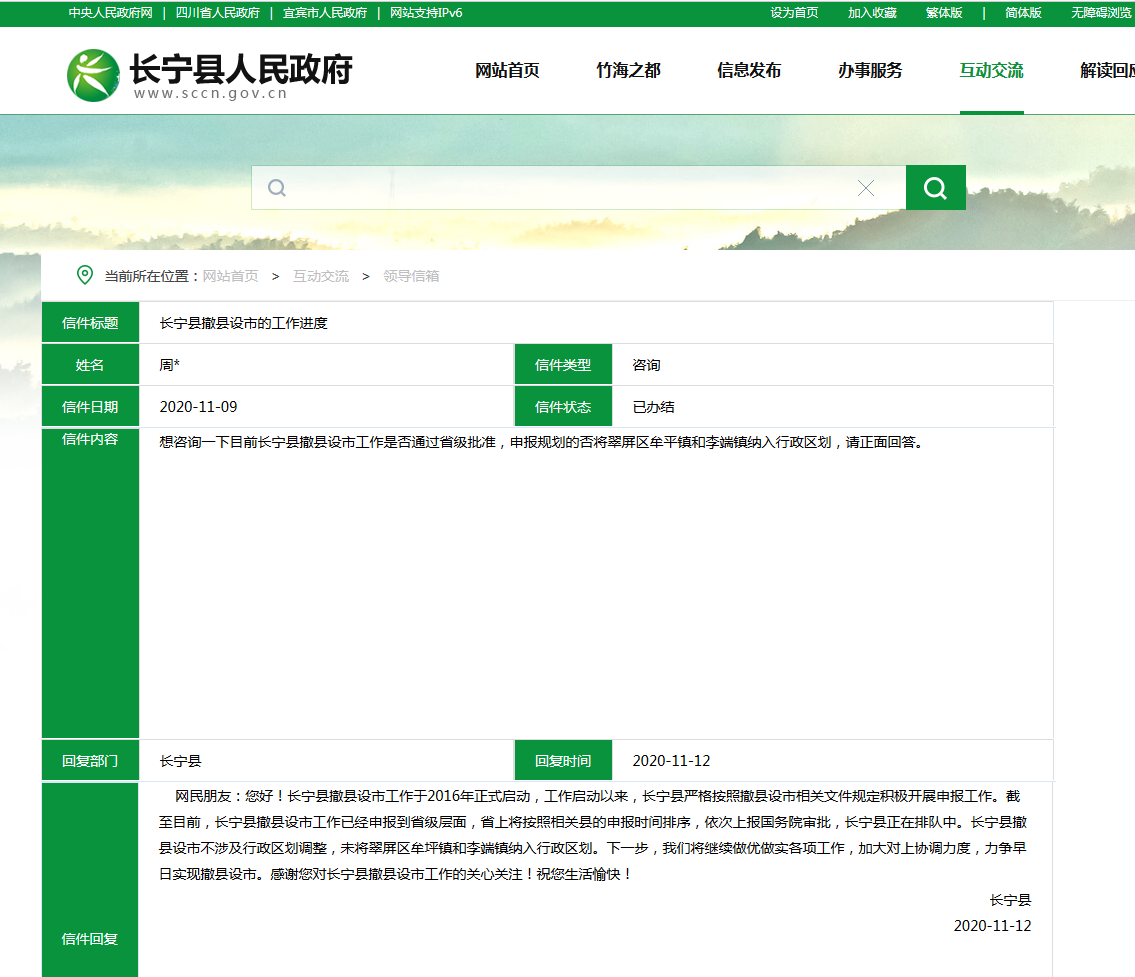The image size is (1135, 977).
Task: Open the 网站首页 navigation menu item
Action: (x=507, y=70)
